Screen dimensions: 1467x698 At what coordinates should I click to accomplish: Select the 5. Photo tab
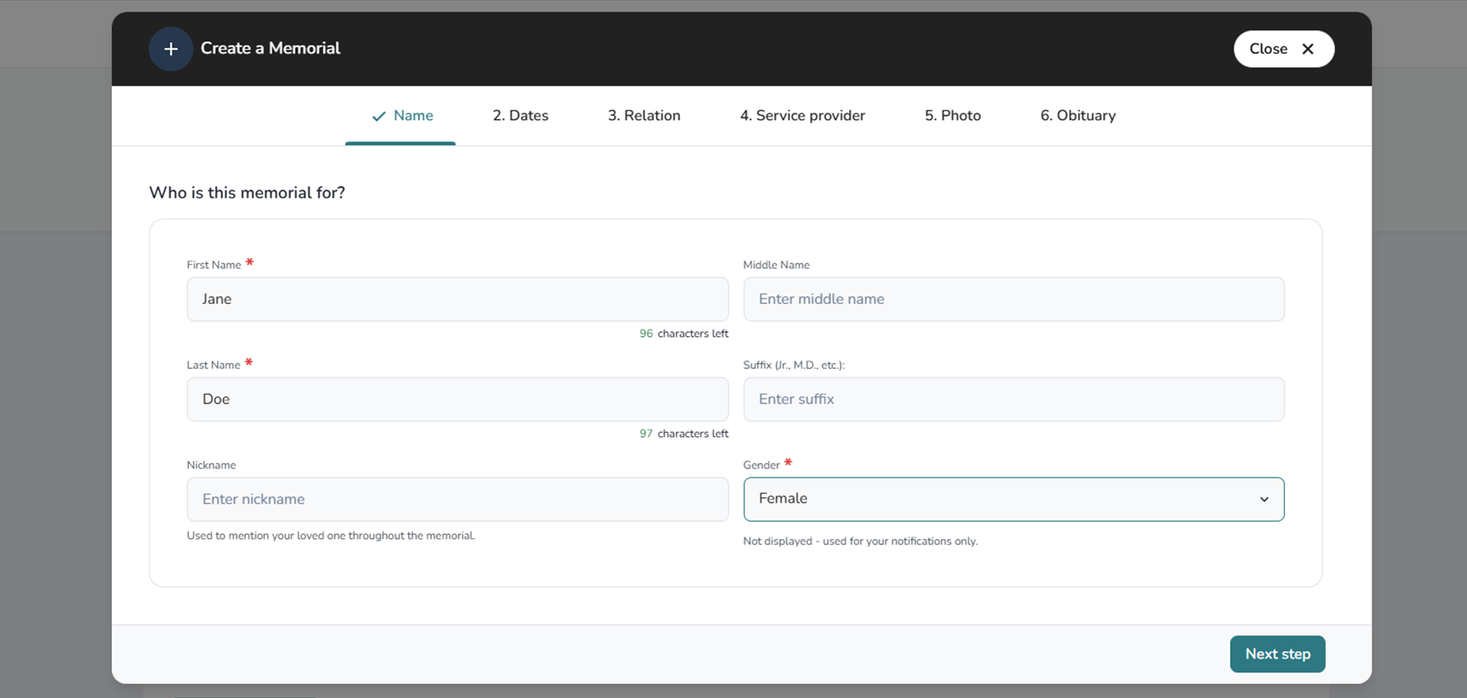click(x=952, y=116)
